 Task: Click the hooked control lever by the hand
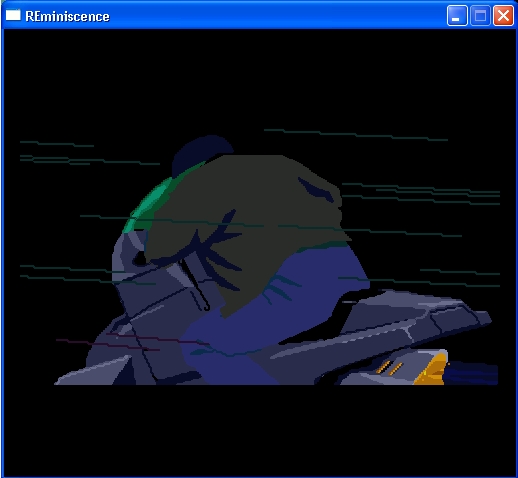[197, 287]
